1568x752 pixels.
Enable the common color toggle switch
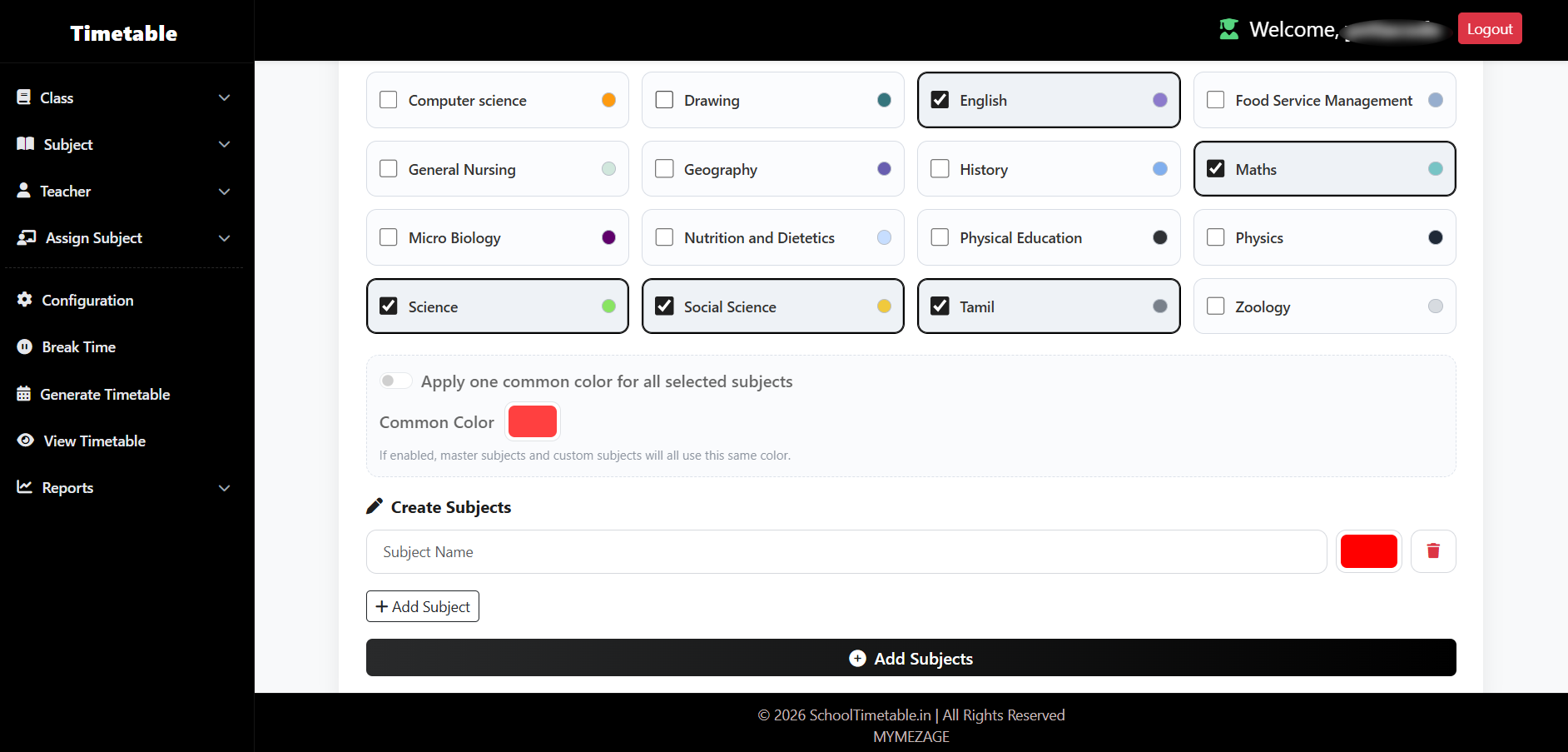click(x=395, y=381)
